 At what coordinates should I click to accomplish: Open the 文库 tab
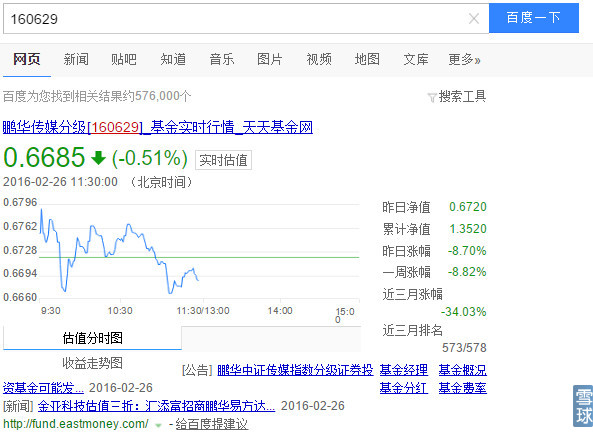416,59
